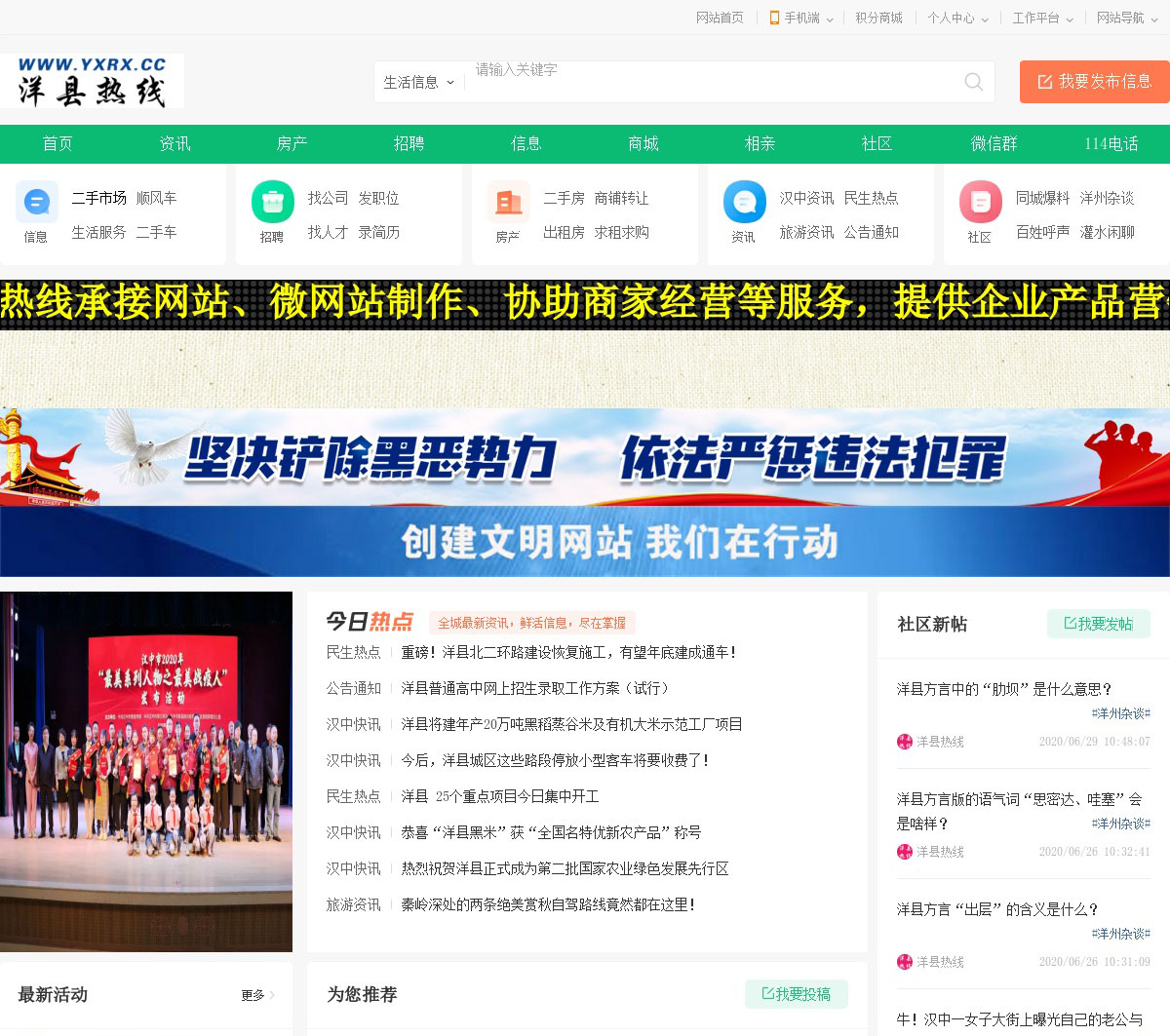Open the 求租求购 link
Screen dimensions: 1170x1036
pyautogui.click(x=621, y=232)
